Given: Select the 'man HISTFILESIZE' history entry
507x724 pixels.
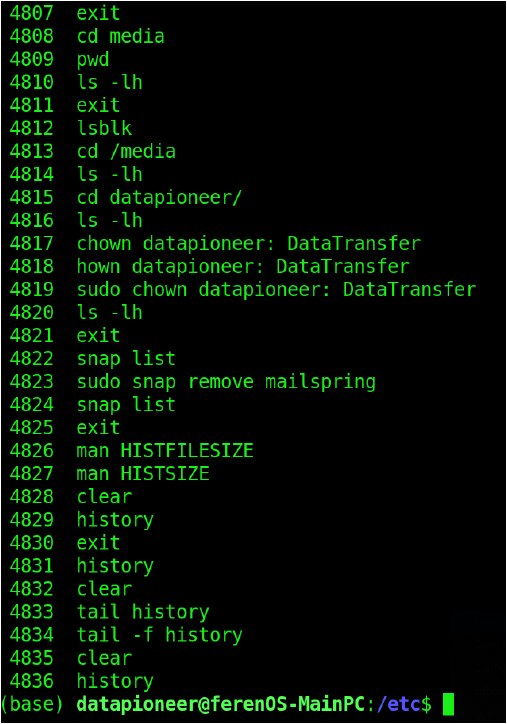Looking at the screenshot, I should [x=165, y=451].
